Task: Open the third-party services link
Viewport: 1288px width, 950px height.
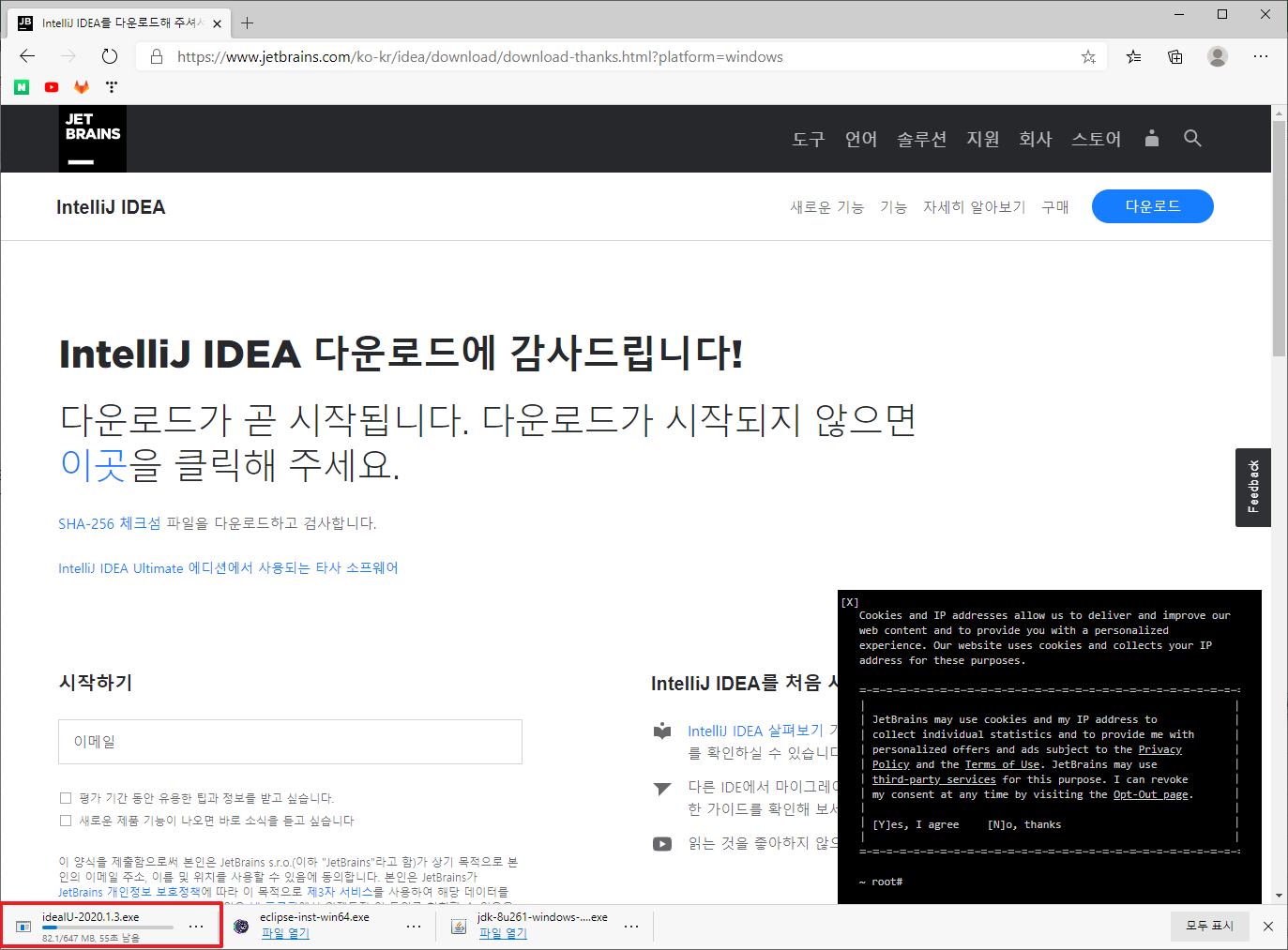Action: coord(934,780)
